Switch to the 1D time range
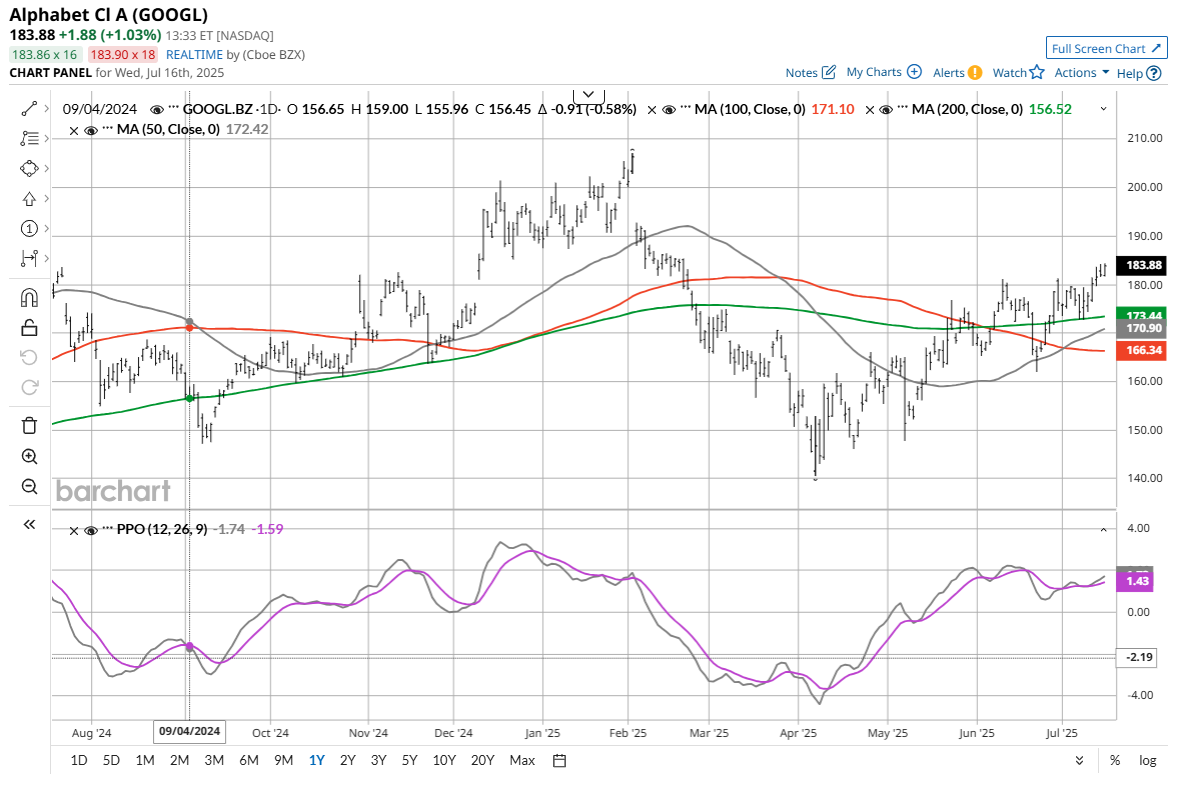The width and height of the screenshot is (1177, 795). point(79,760)
